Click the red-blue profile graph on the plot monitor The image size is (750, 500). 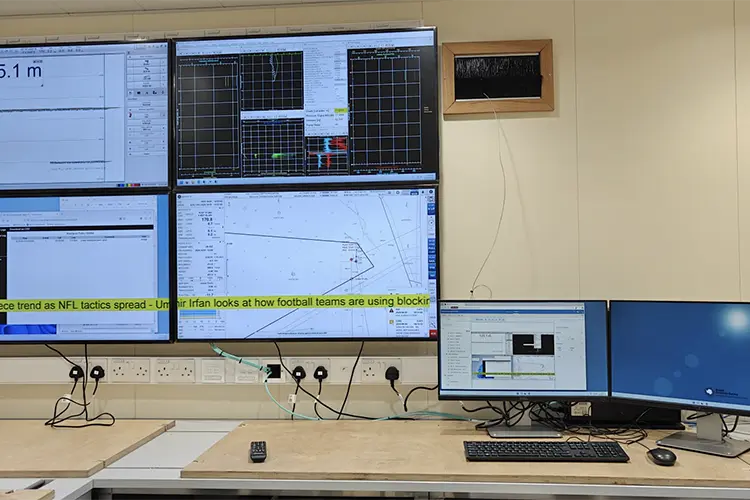coord(327,154)
